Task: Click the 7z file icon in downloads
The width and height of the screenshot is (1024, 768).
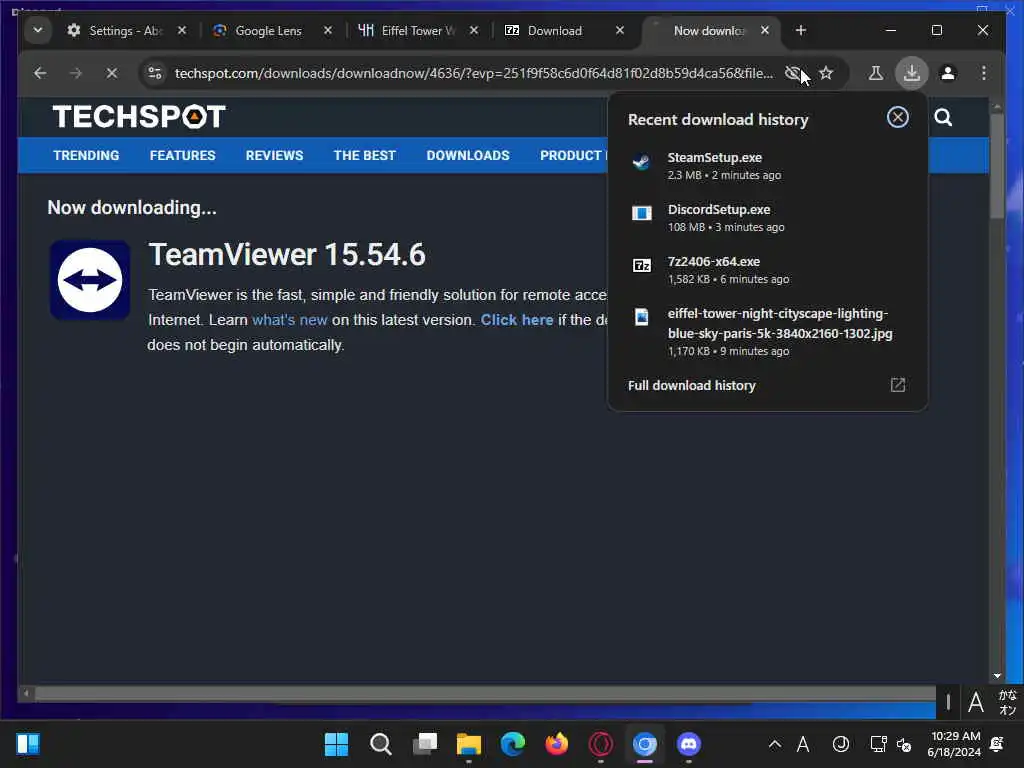Action: (x=641, y=265)
